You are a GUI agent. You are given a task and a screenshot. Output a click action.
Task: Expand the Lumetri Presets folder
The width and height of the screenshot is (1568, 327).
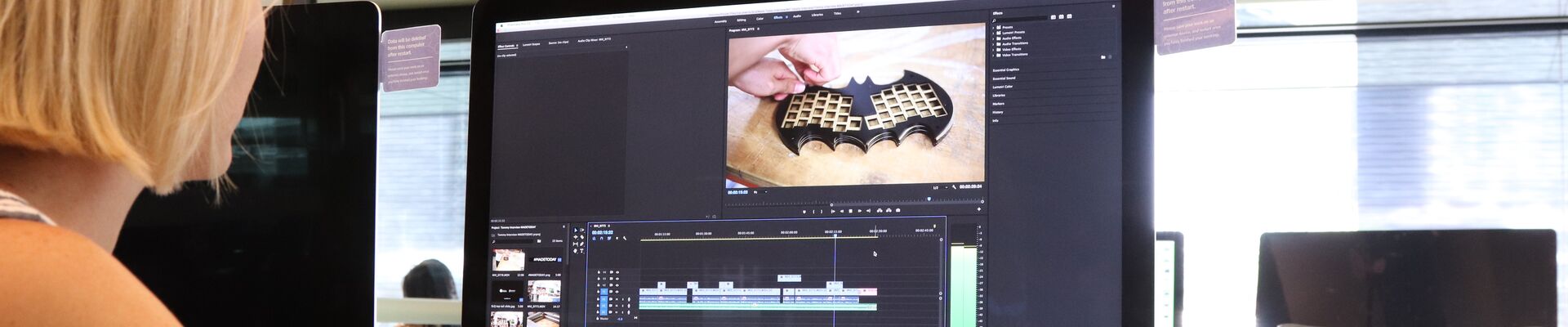tap(993, 33)
